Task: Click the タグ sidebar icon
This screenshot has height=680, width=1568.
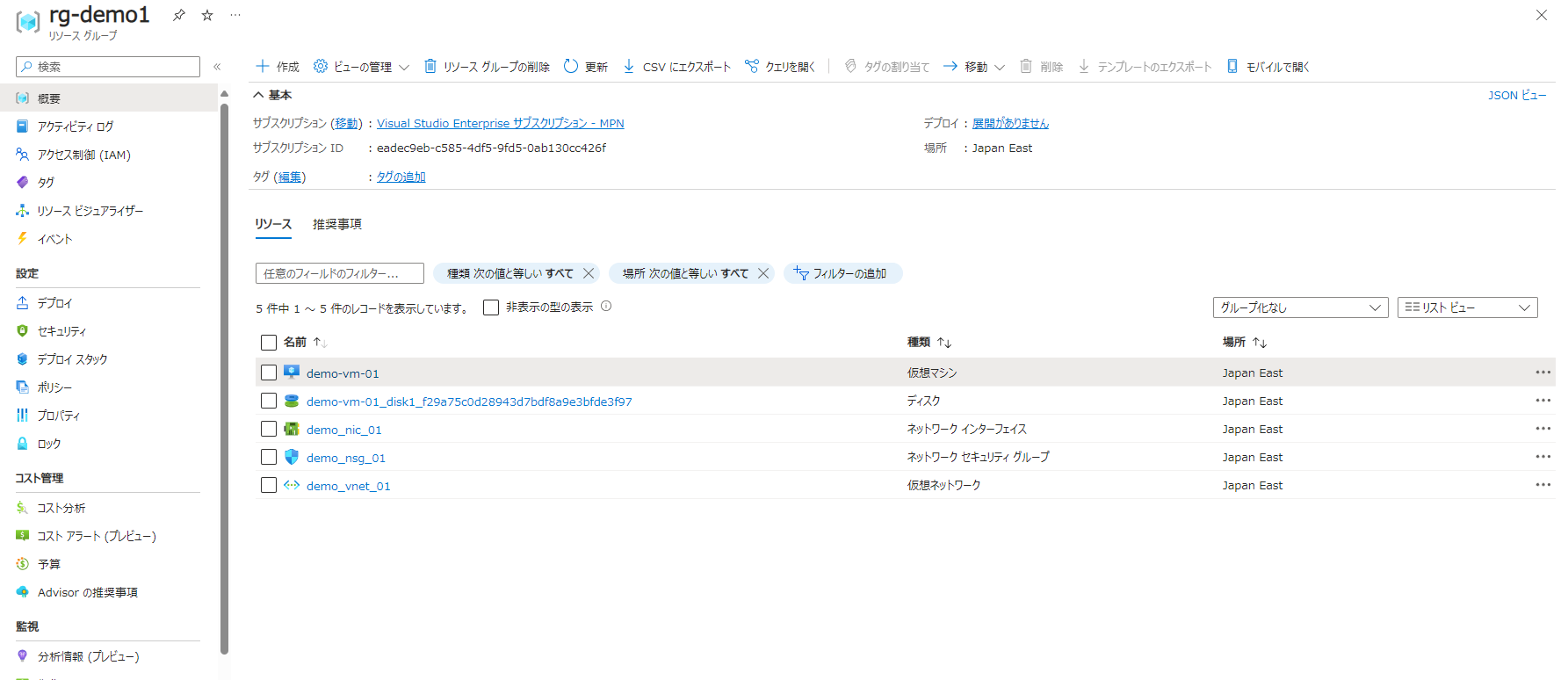Action: point(23,183)
